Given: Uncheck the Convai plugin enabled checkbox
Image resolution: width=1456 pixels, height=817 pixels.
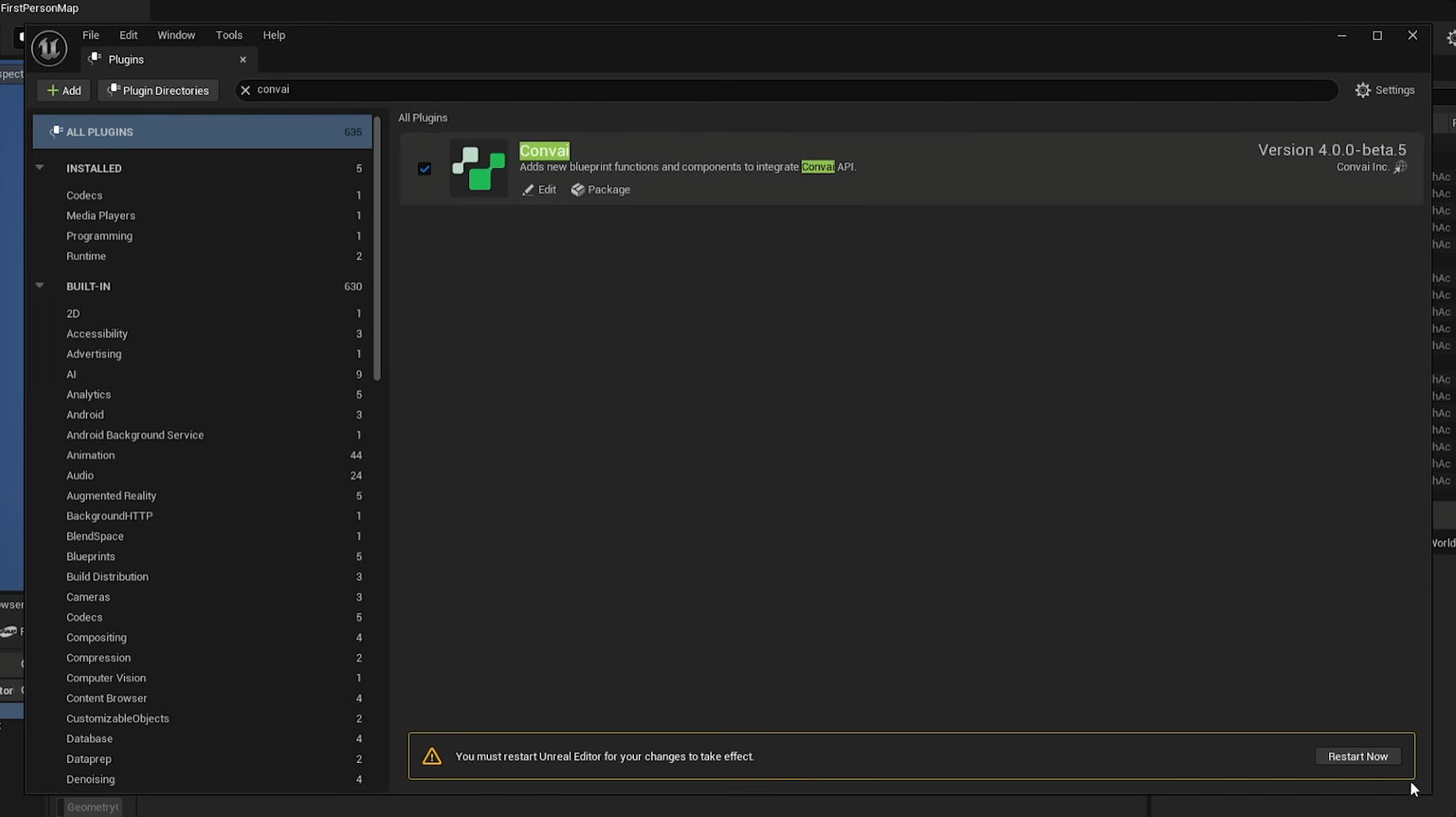Looking at the screenshot, I should coord(425,168).
